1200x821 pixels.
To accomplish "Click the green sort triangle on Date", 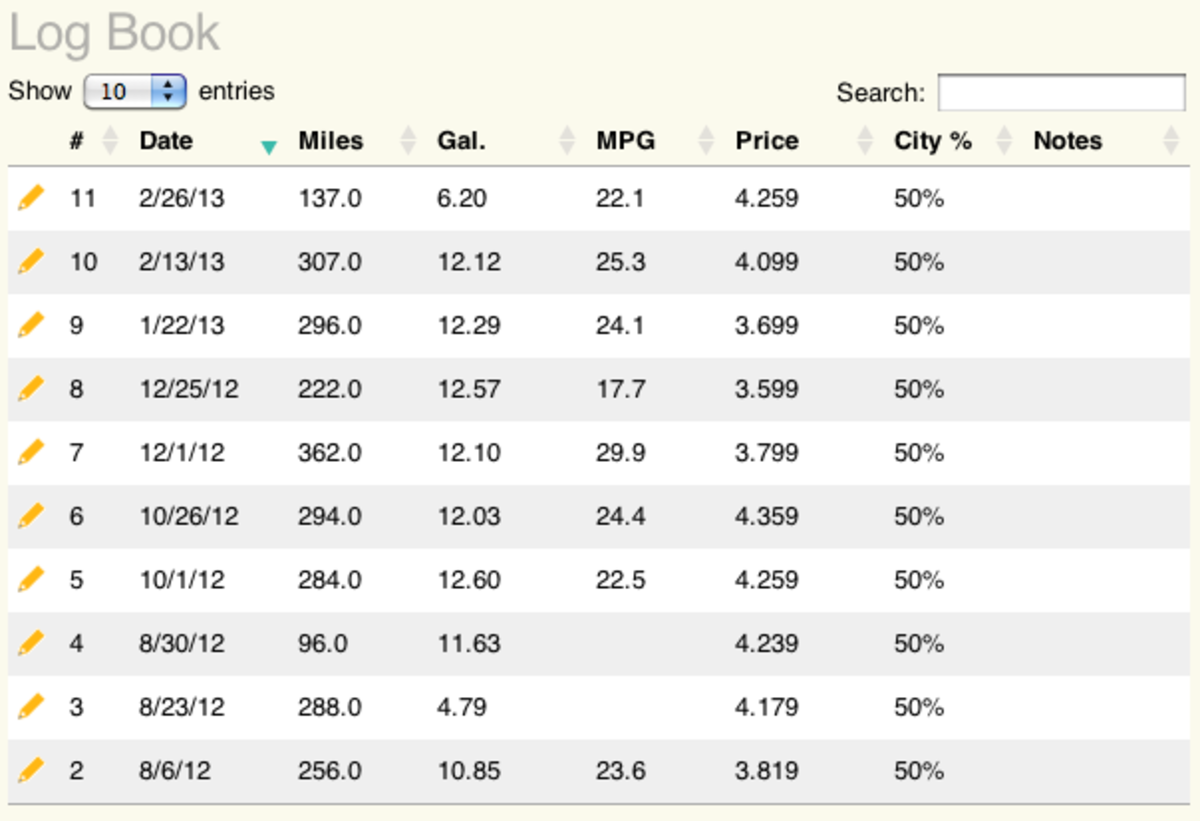I will [x=267, y=146].
